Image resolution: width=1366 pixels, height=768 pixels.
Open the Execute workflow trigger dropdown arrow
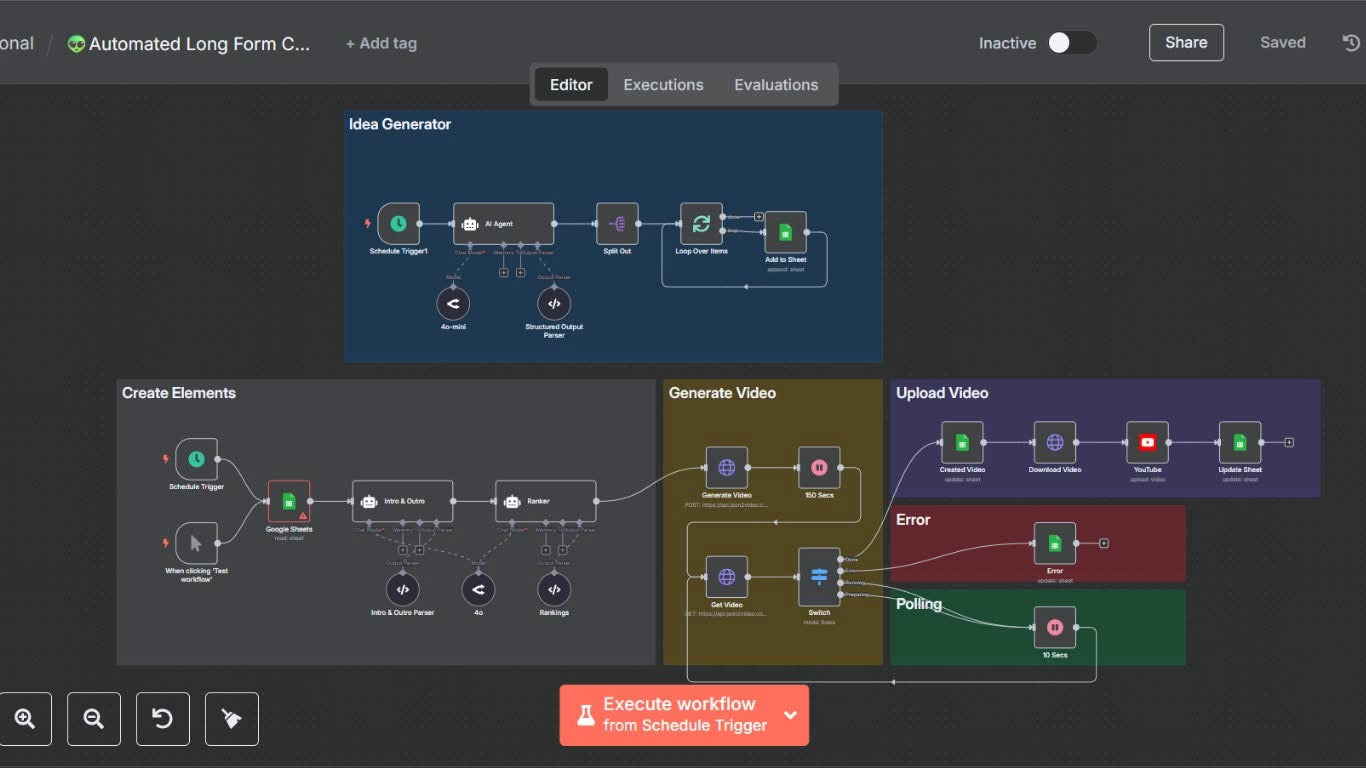[790, 715]
